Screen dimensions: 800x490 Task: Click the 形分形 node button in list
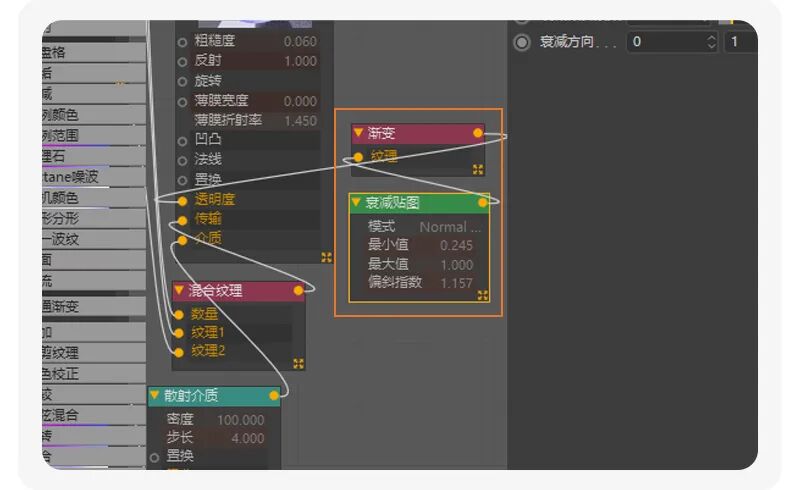click(x=94, y=218)
